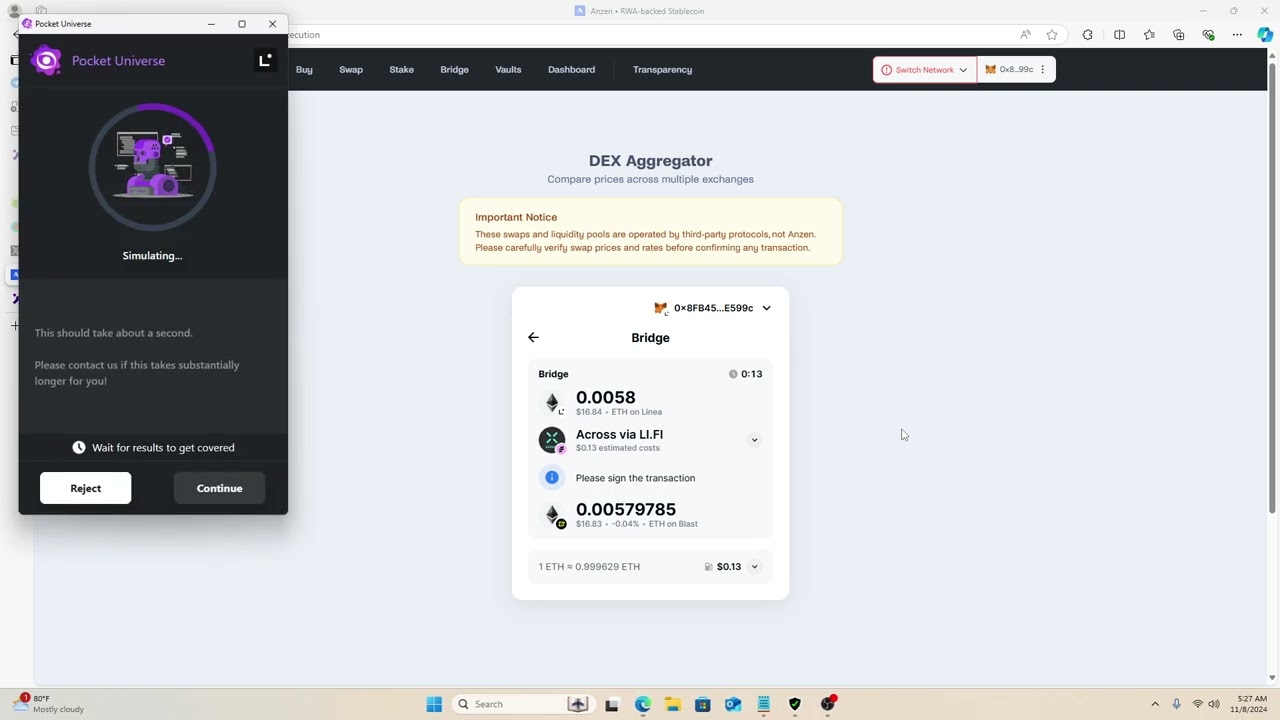1280x720 pixels.
Task: Open Outlook from the taskbar
Action: click(x=733, y=704)
